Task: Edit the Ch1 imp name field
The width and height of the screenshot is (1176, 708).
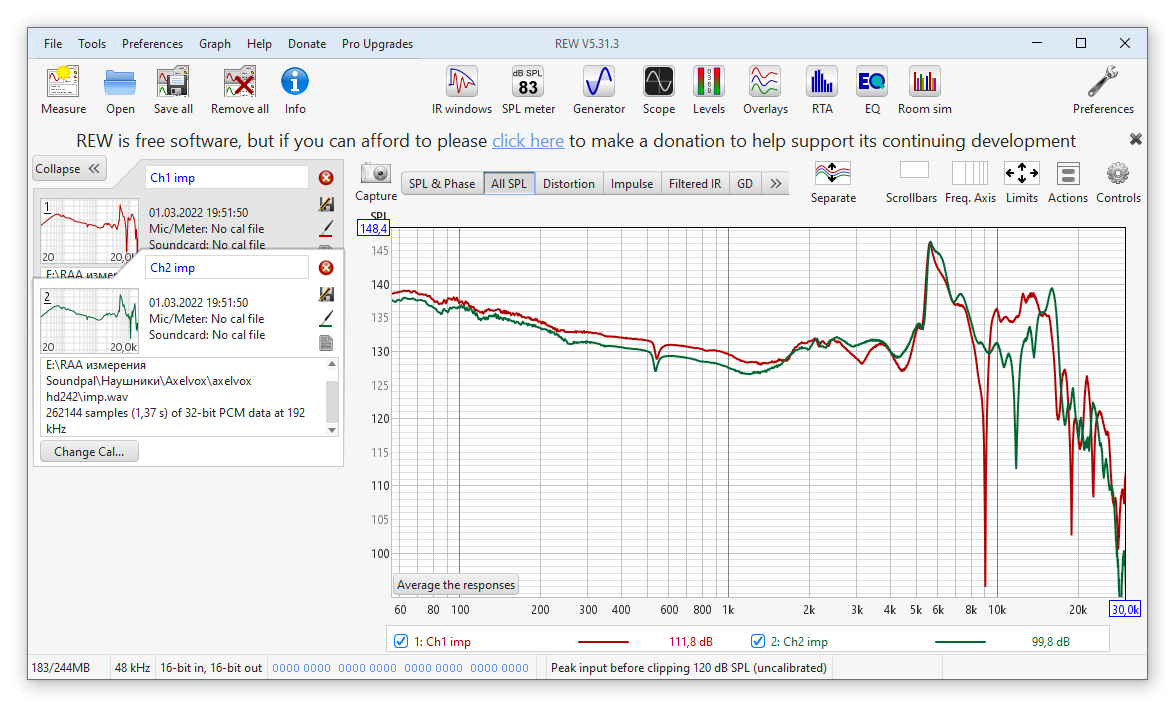Action: pyautogui.click(x=226, y=178)
